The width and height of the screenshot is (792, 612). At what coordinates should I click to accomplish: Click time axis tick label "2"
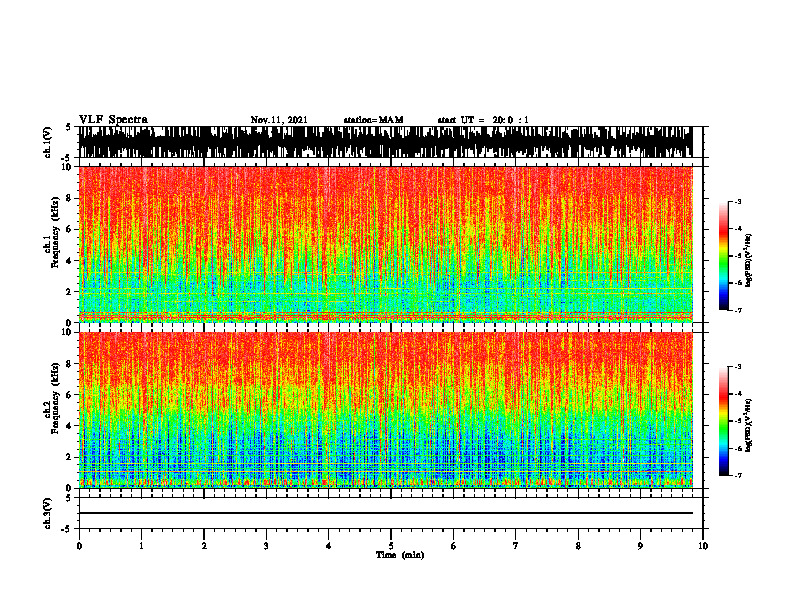tap(204, 546)
